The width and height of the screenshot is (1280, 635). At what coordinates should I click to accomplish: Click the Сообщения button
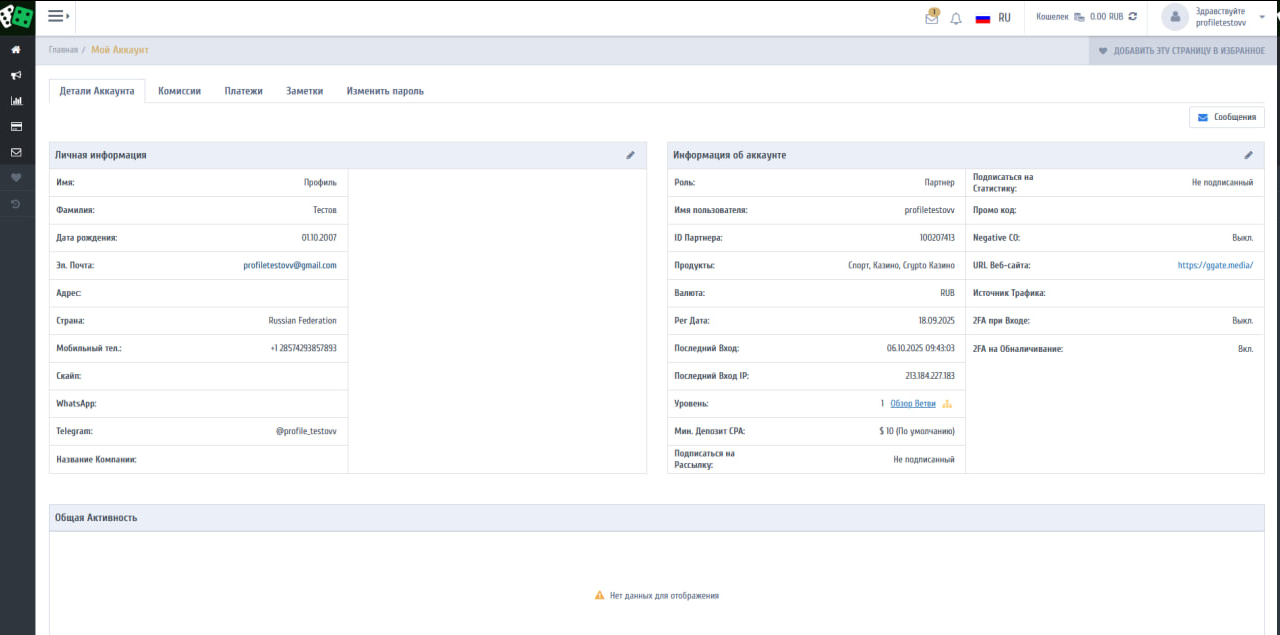point(1226,117)
